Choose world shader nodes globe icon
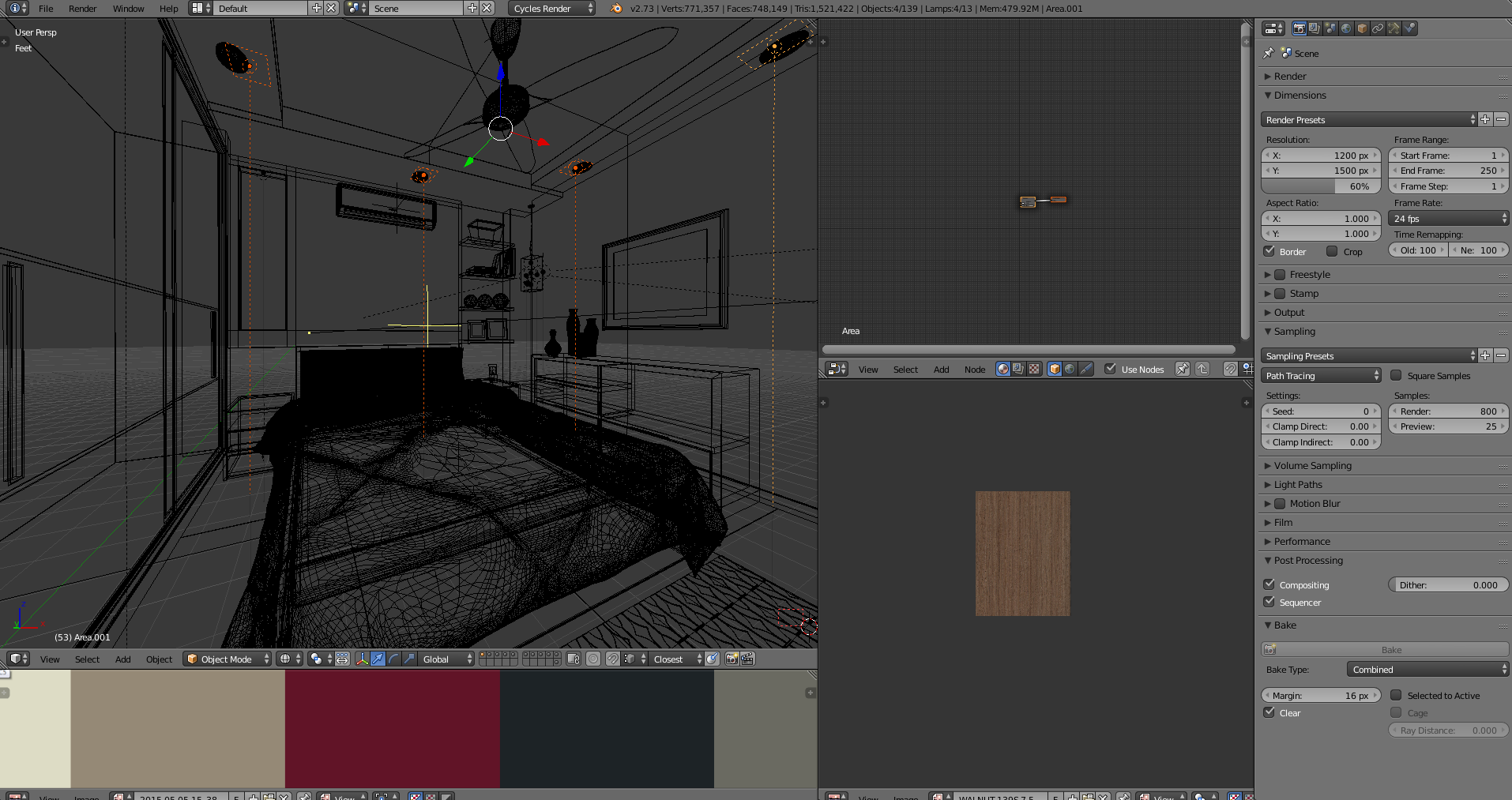Image resolution: width=1512 pixels, height=800 pixels. pyautogui.click(x=1070, y=369)
